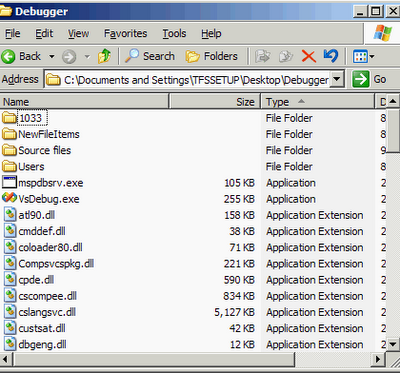Click vertical scrollbar down arrow
This screenshot has width=400, height=373.
[393, 345]
